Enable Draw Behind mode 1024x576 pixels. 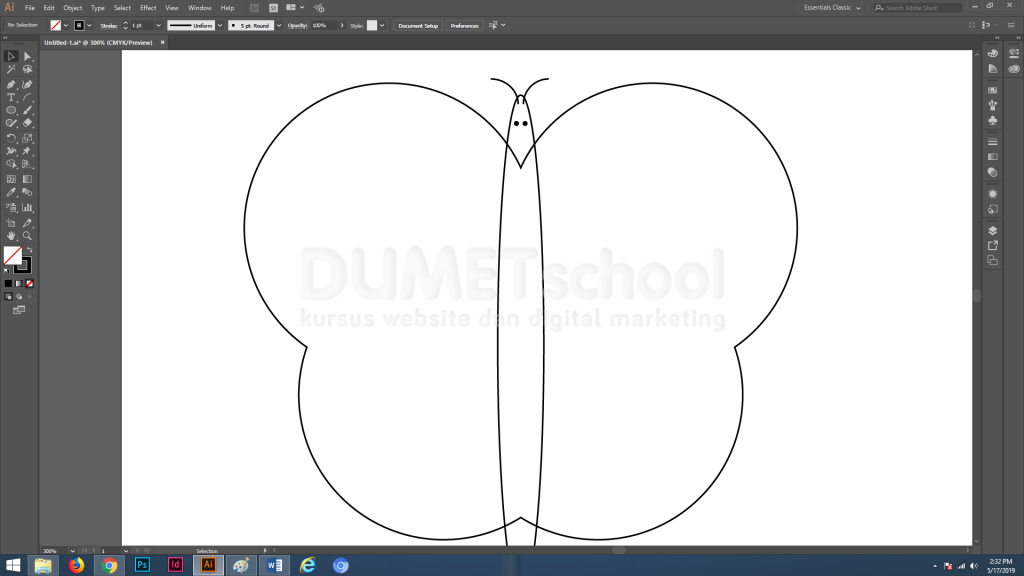19,296
